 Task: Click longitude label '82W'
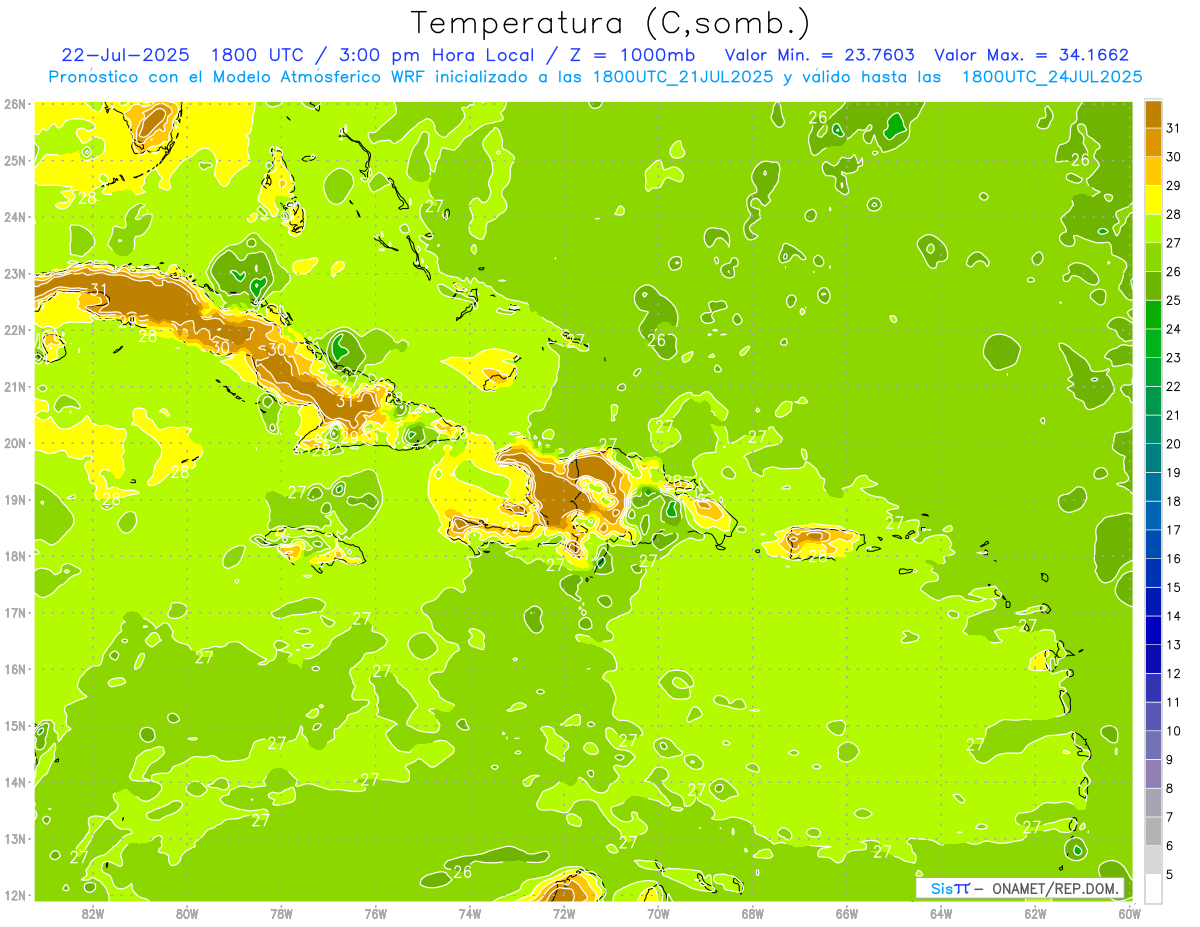pyautogui.click(x=93, y=914)
